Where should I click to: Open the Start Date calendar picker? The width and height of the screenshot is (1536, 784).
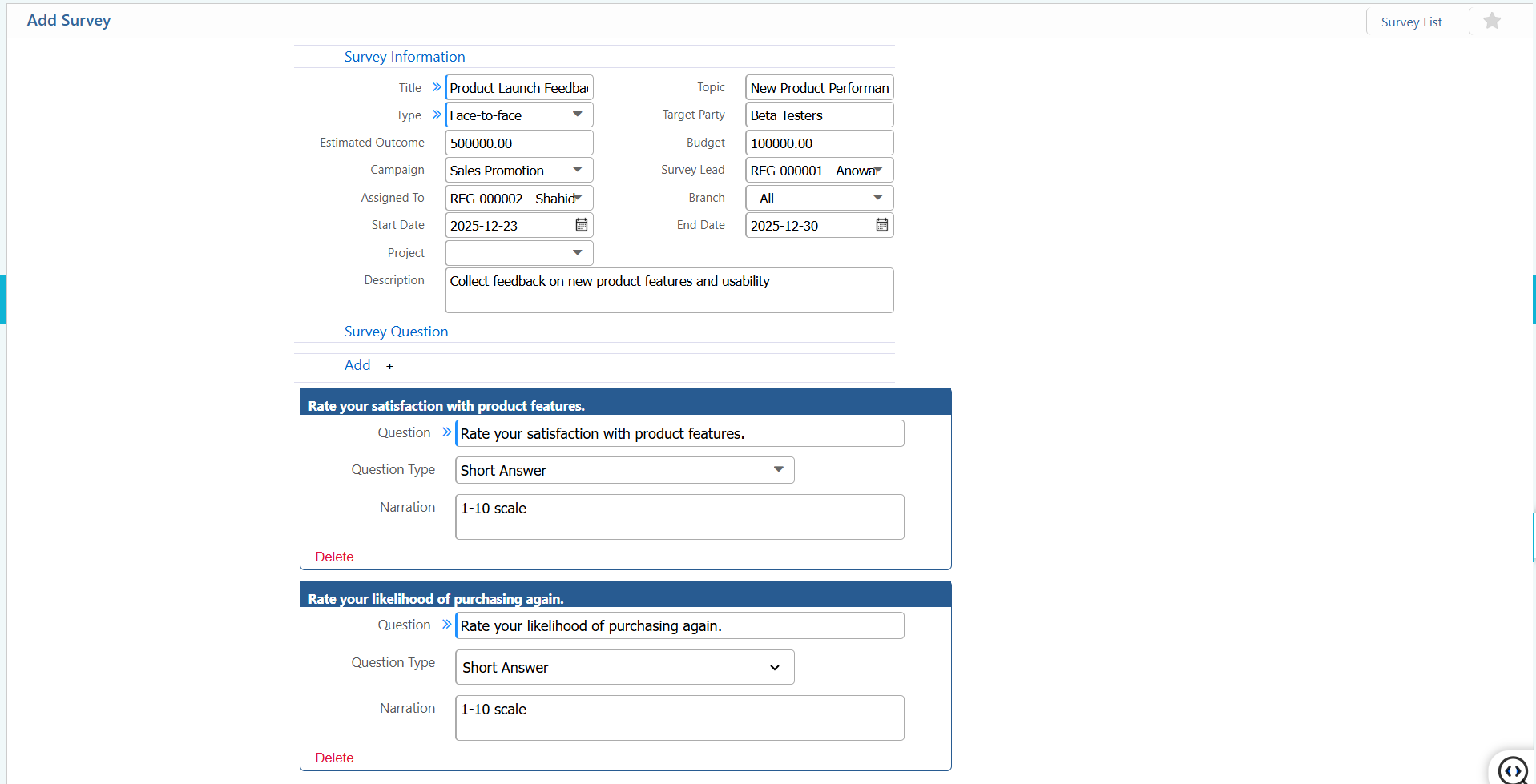(582, 225)
